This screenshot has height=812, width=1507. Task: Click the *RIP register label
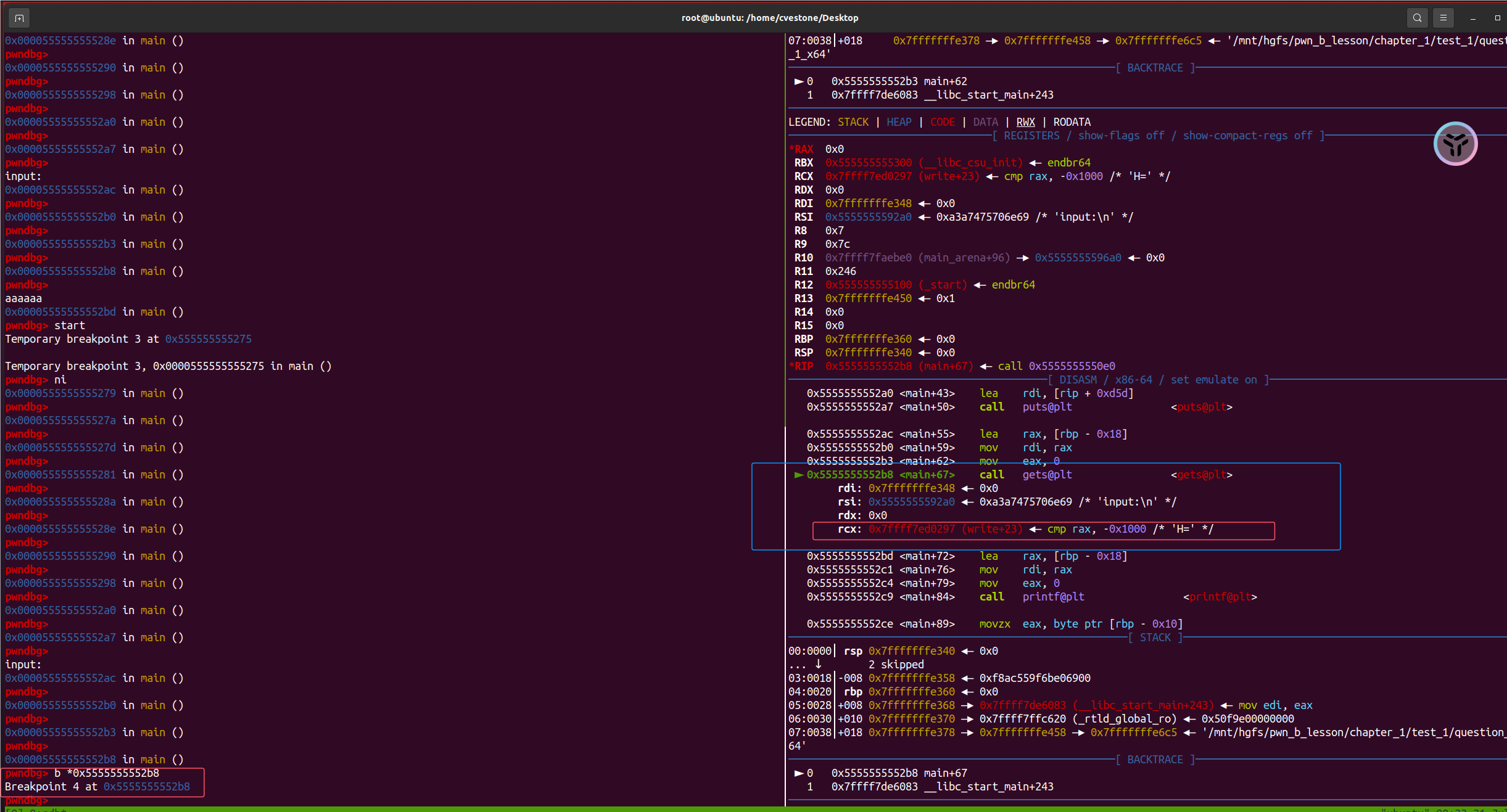(801, 366)
